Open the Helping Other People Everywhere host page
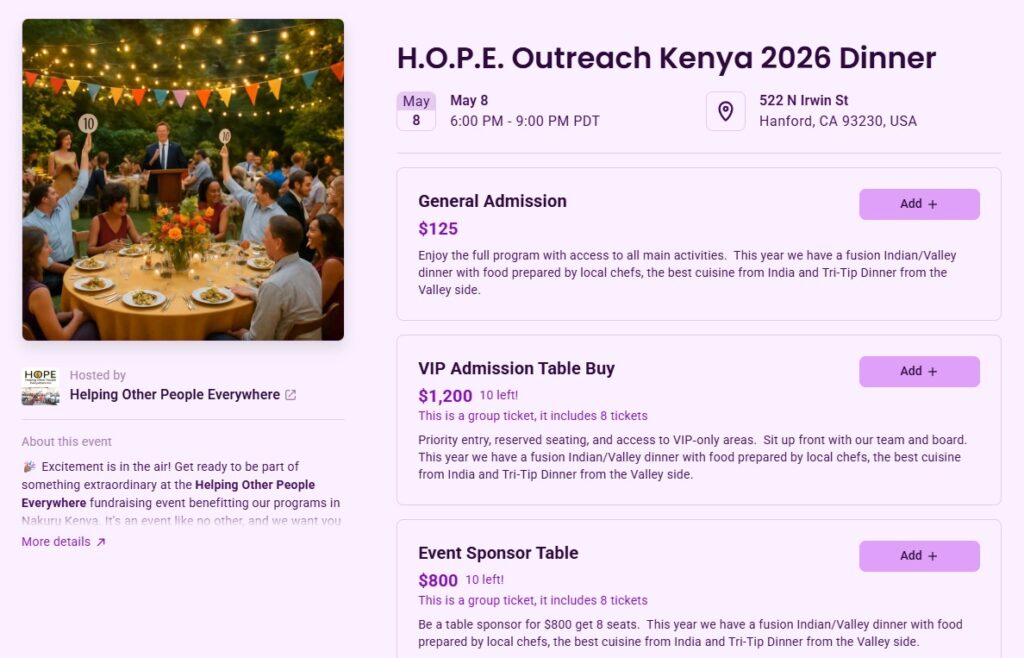1024x658 pixels. pos(175,395)
